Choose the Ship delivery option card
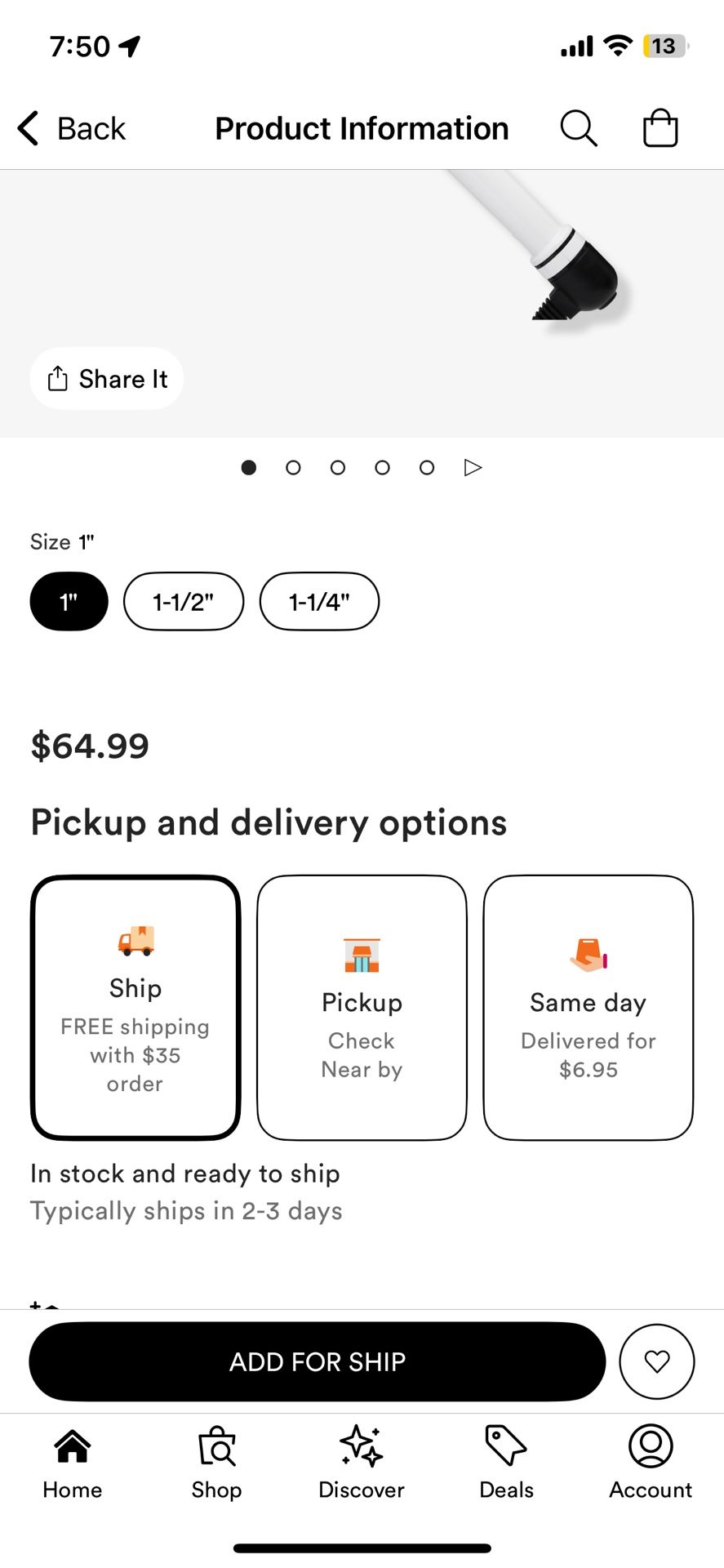The width and height of the screenshot is (724, 1568). 135,1008
